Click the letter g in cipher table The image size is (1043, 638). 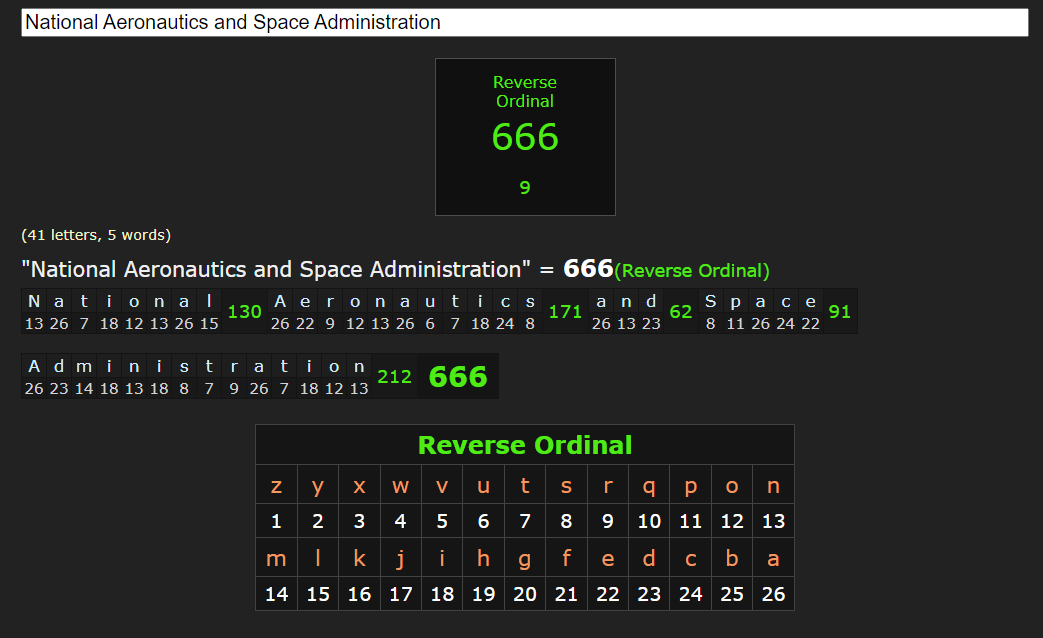point(525,558)
